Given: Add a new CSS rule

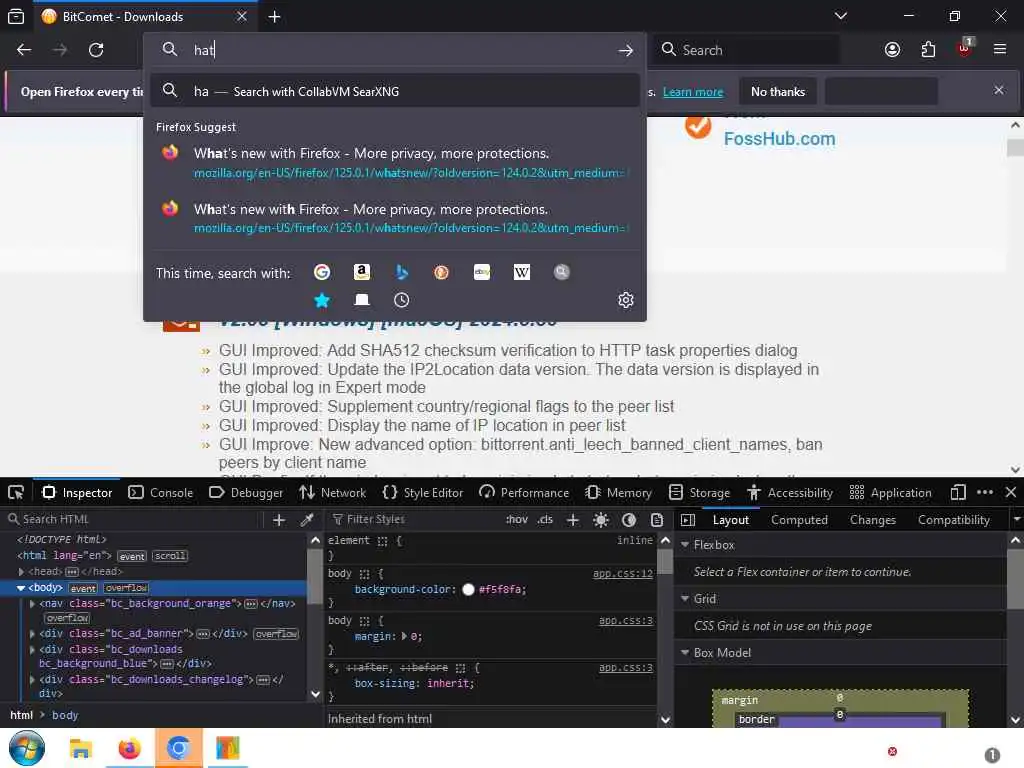Looking at the screenshot, I should point(573,520).
